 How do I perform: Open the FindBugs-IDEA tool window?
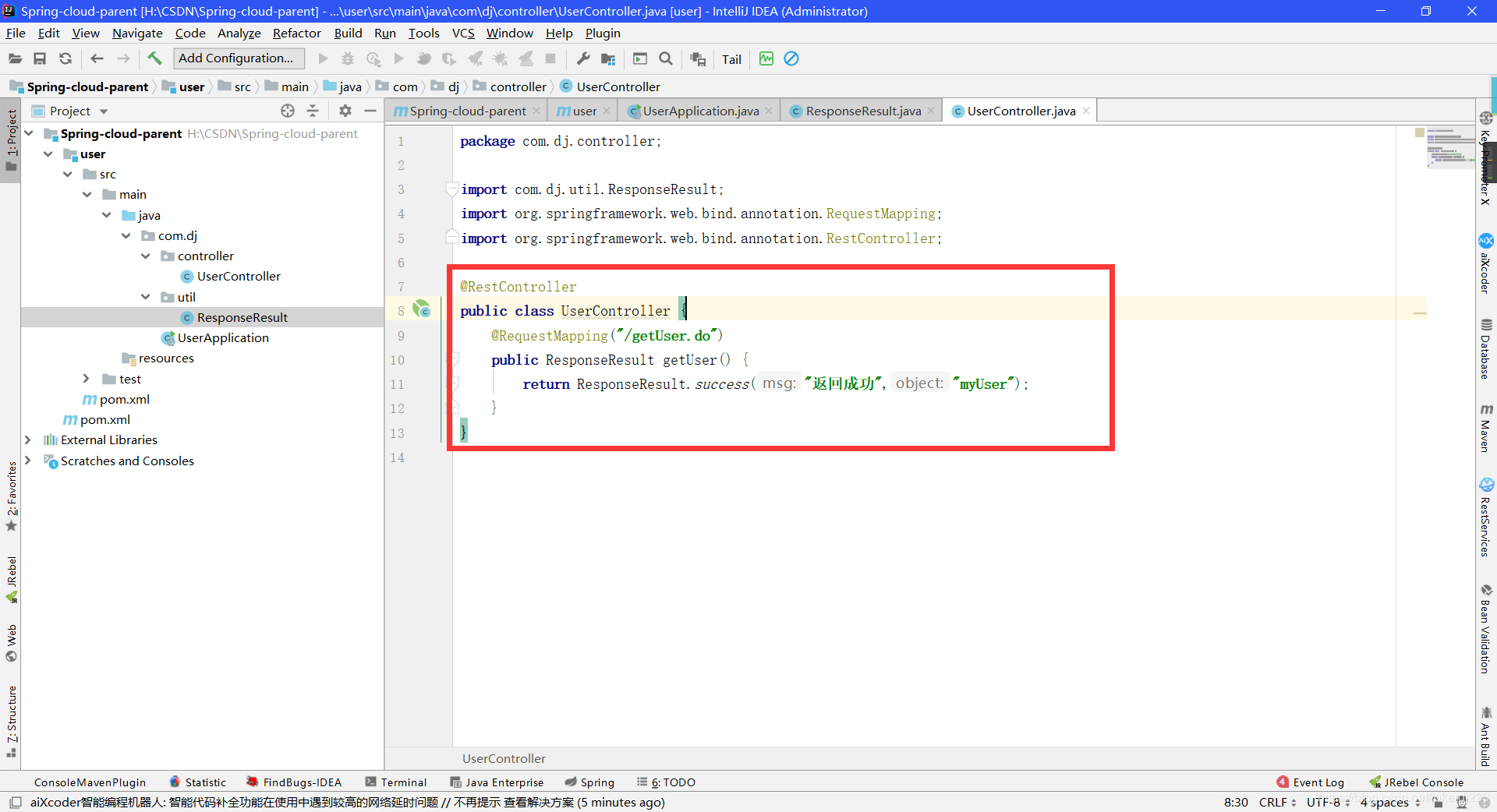(294, 782)
